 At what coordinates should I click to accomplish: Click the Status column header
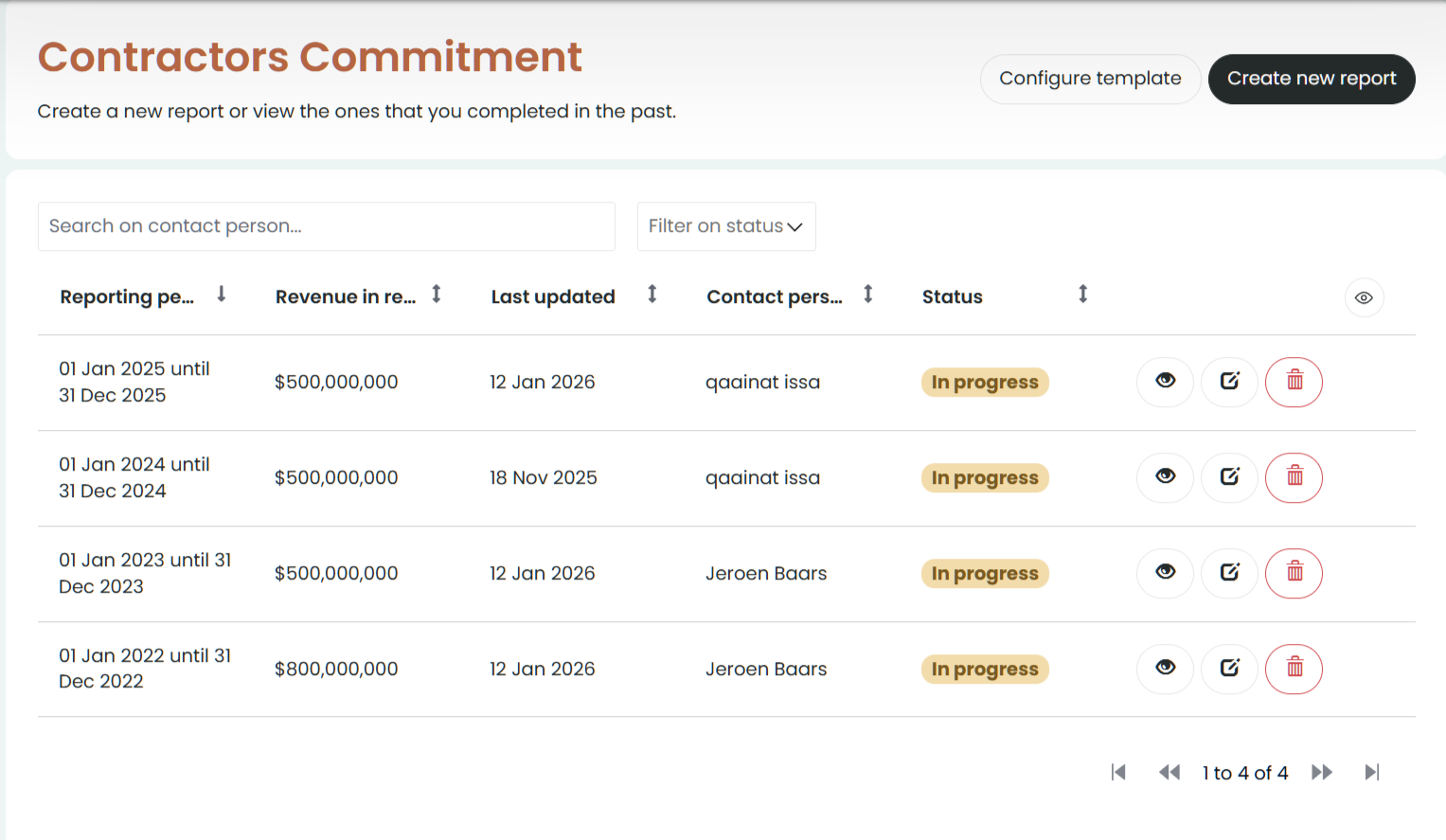tap(953, 297)
